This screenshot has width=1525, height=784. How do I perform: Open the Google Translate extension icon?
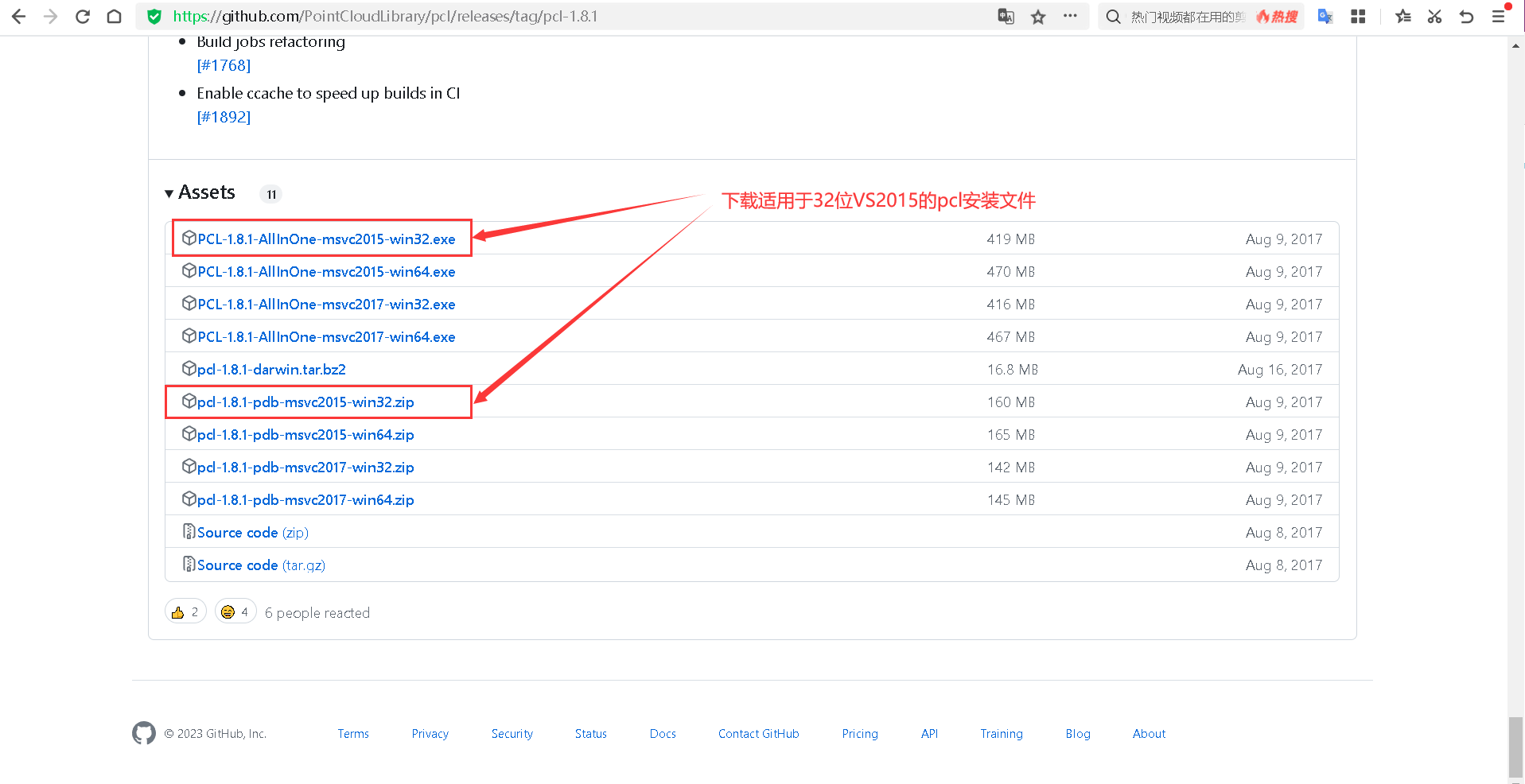click(x=1325, y=17)
